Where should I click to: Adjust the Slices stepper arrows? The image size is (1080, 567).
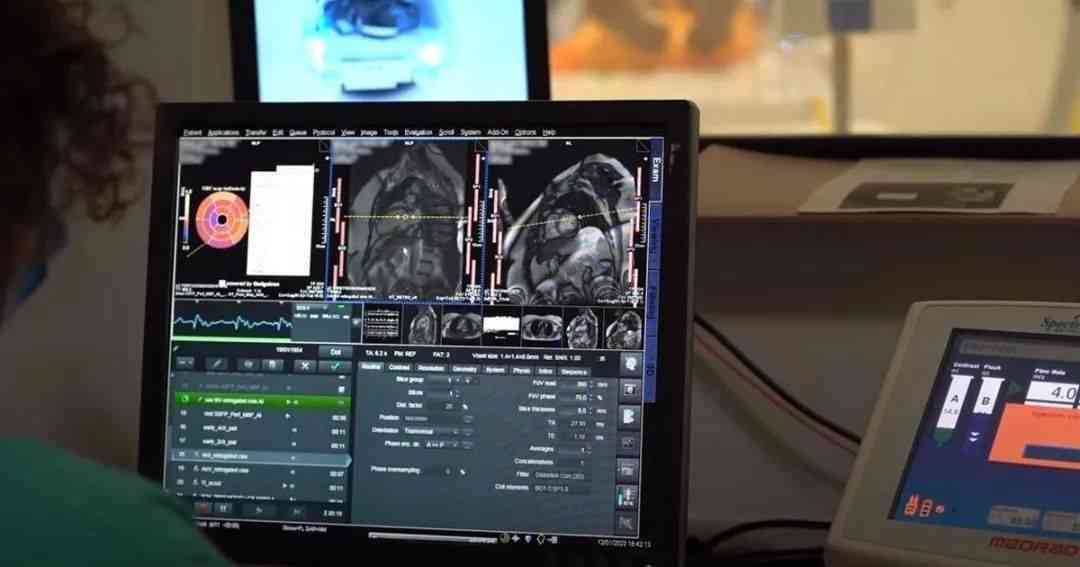click(x=456, y=393)
